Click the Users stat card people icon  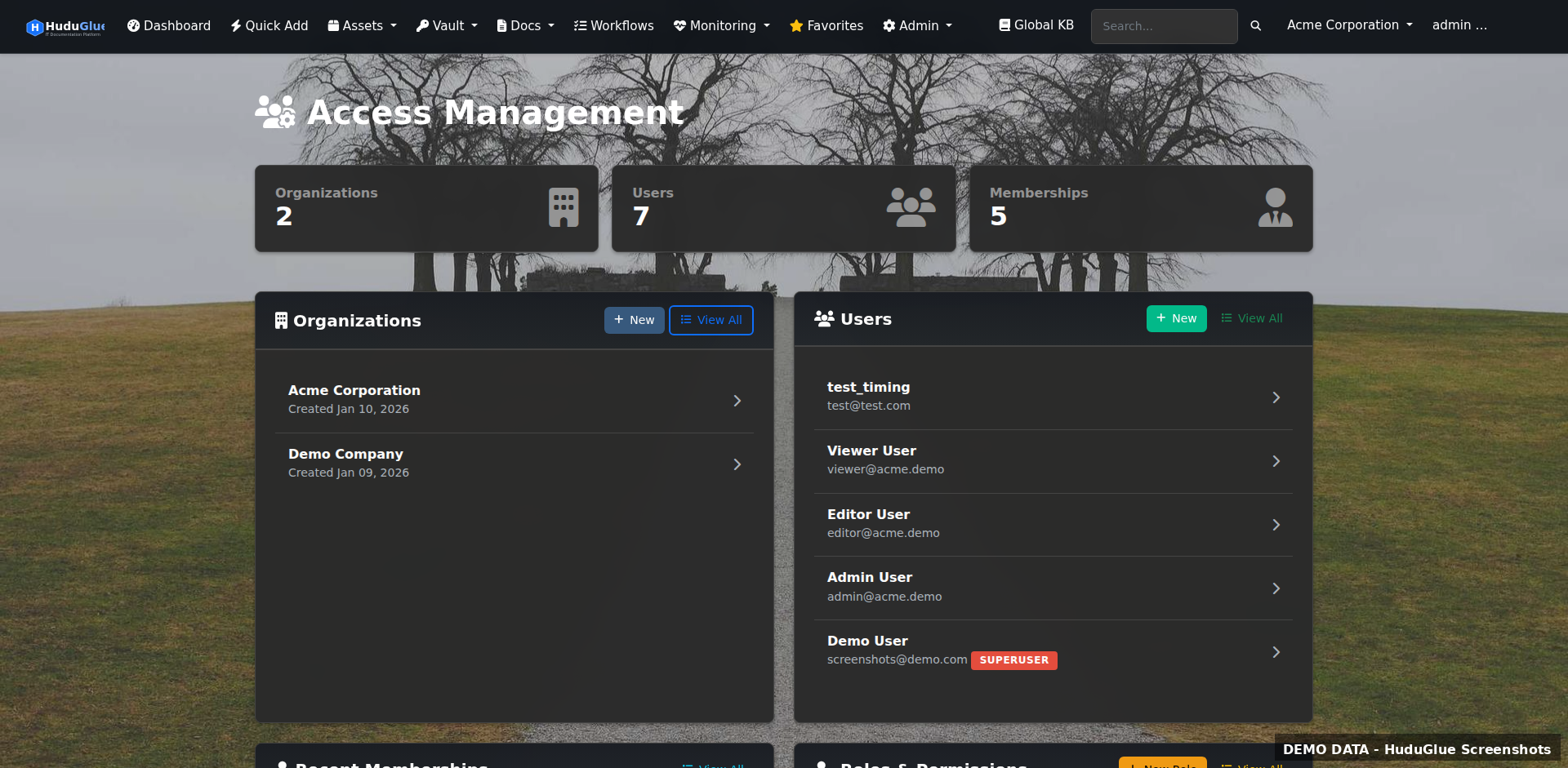tap(910, 207)
